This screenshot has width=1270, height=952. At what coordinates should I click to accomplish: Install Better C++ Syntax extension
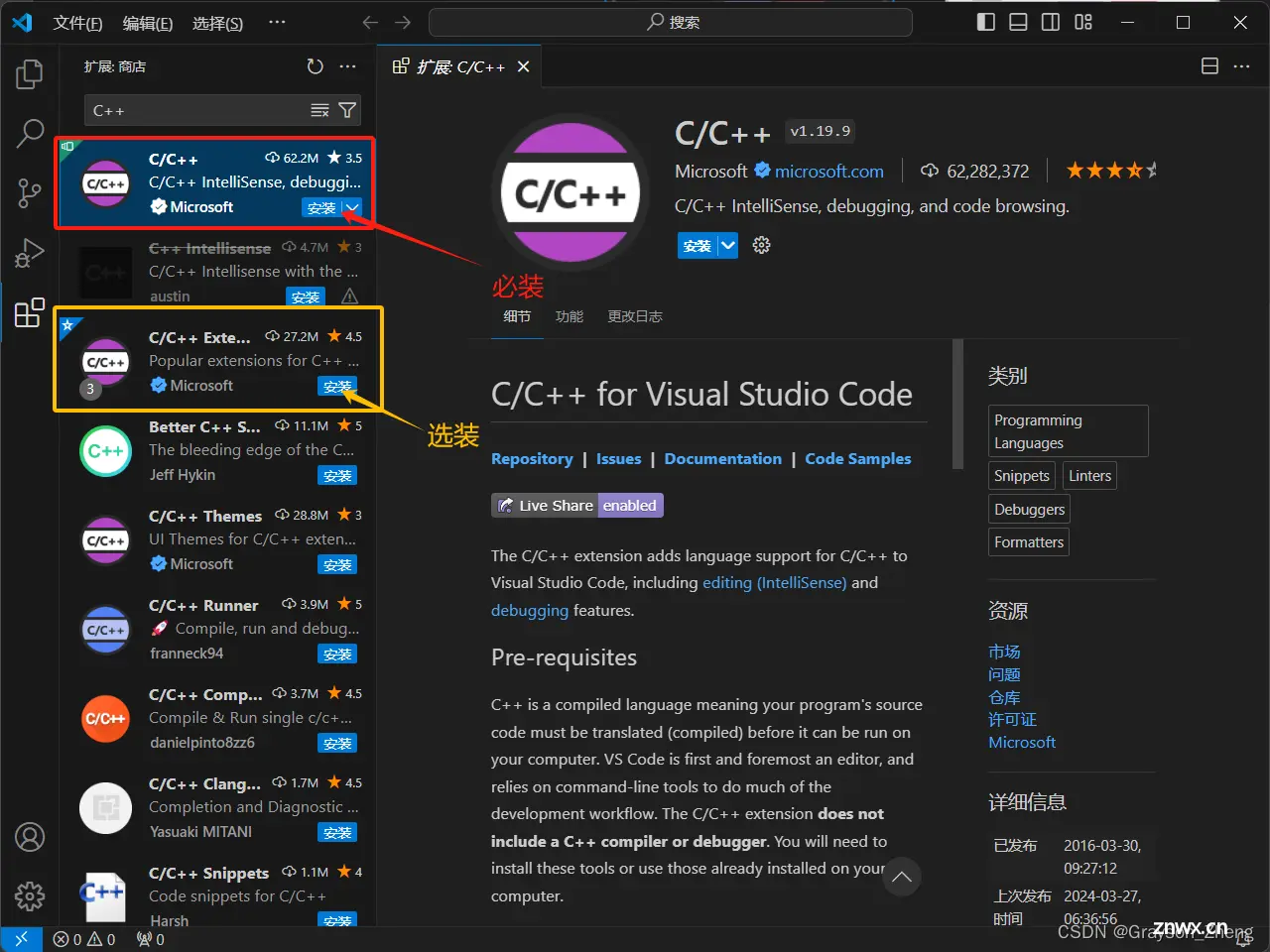click(337, 475)
